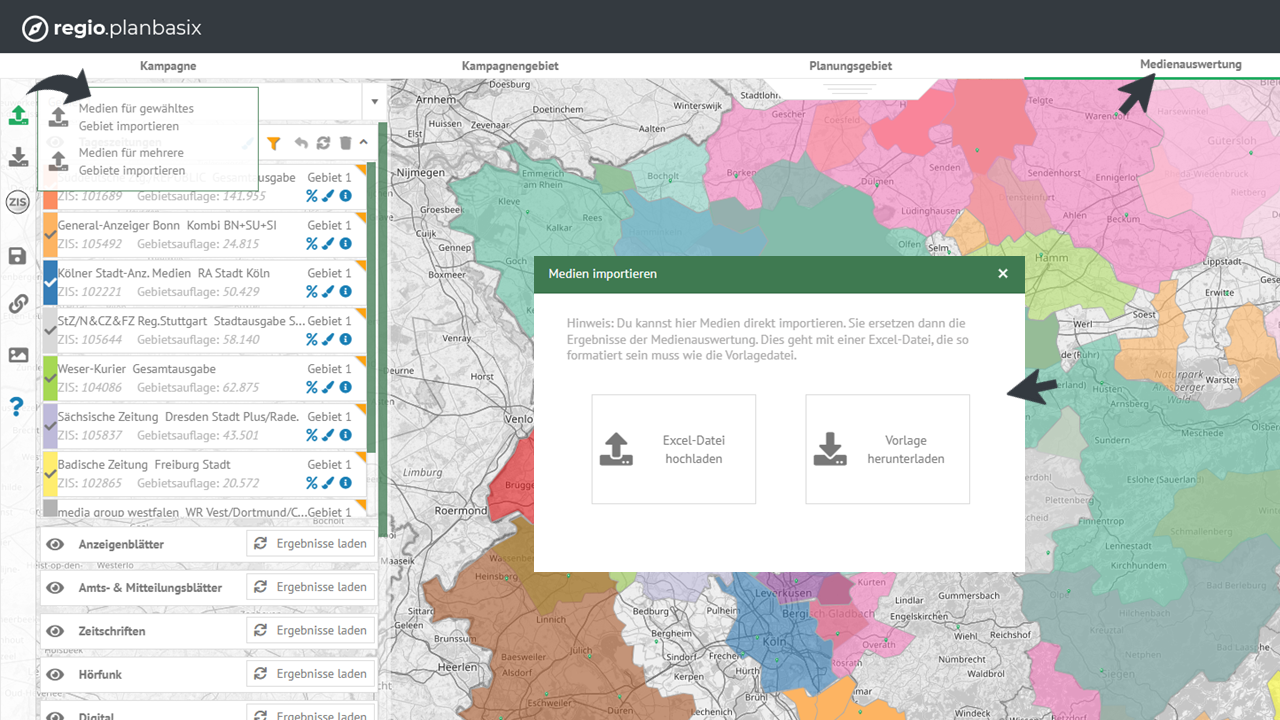Click the ZIS circle icon in sidebar
The width and height of the screenshot is (1280, 720).
[18, 203]
